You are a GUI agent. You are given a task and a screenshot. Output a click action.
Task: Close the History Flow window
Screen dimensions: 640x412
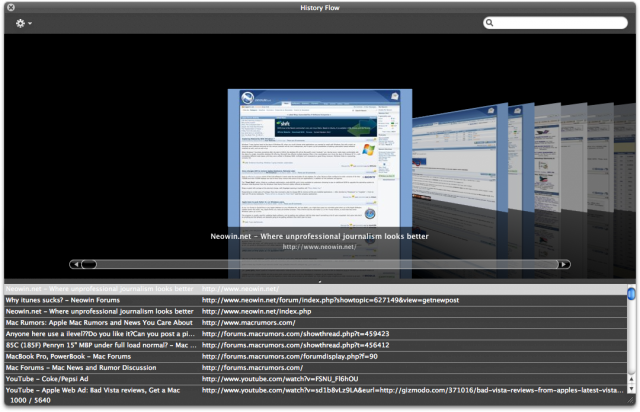pos(11,7)
